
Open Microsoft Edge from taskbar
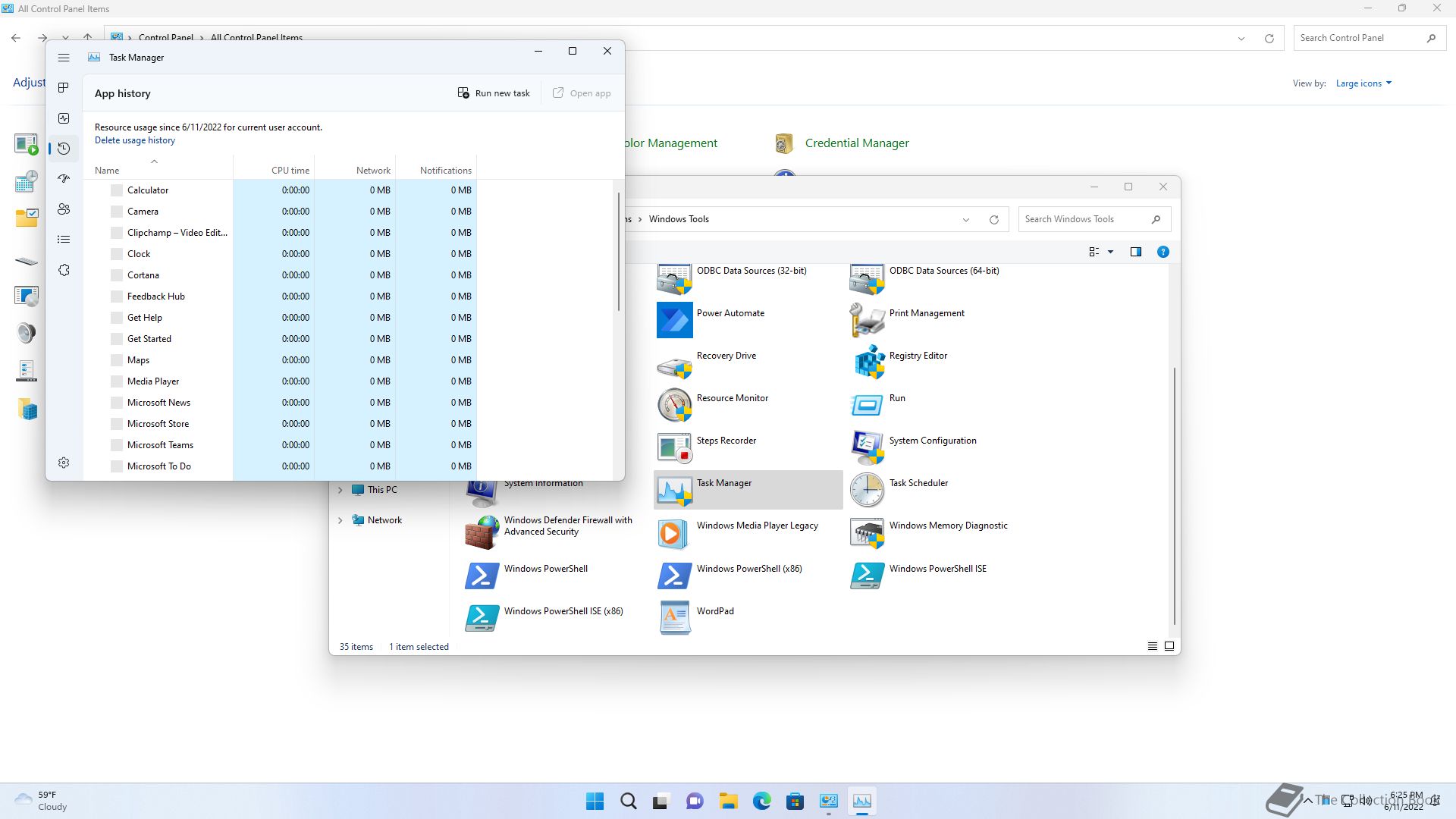762,801
